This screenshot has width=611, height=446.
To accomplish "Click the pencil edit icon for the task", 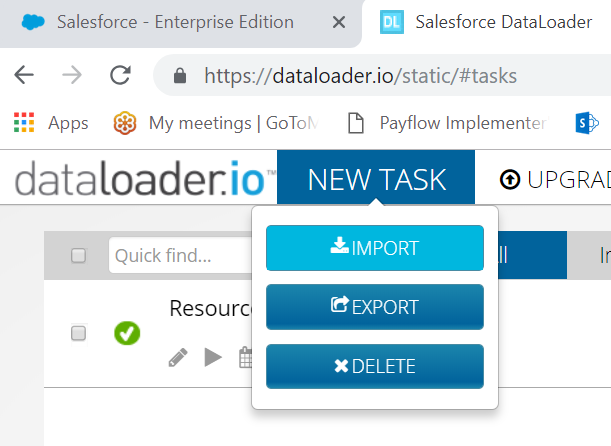I will tap(178, 357).
